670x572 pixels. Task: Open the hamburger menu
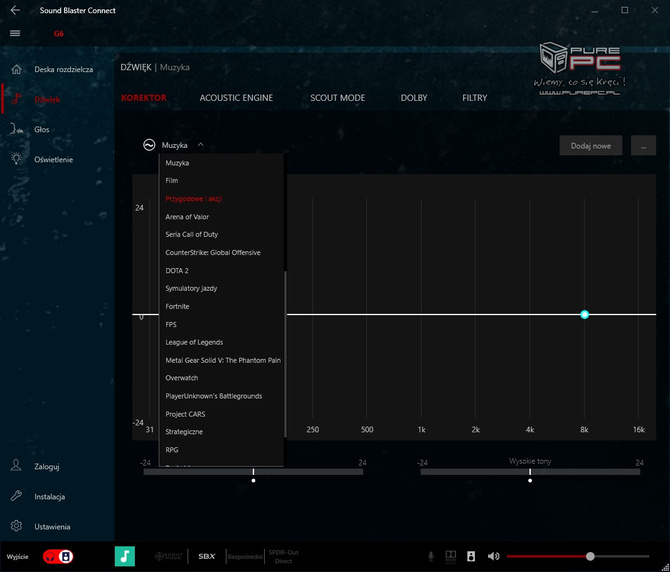pyautogui.click(x=15, y=33)
